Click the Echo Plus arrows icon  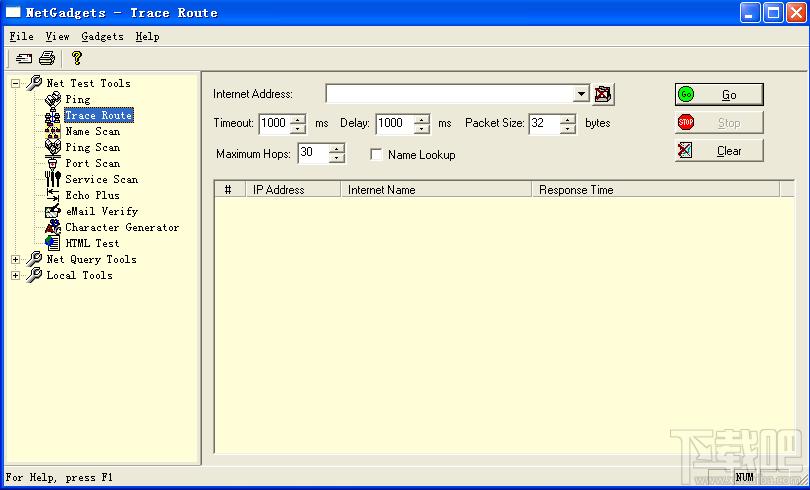[53, 195]
